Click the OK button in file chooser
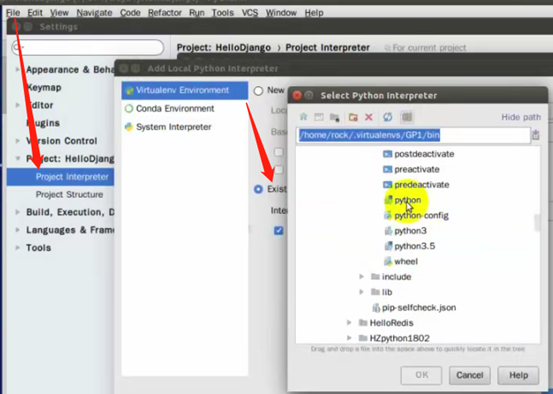Image resolution: width=553 pixels, height=394 pixels. point(421,375)
